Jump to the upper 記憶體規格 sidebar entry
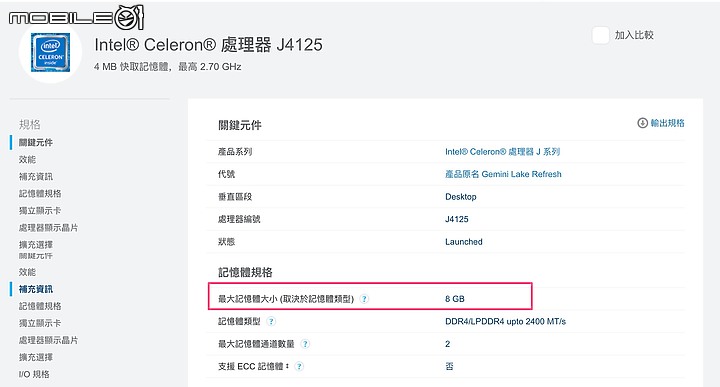 click(x=40, y=193)
